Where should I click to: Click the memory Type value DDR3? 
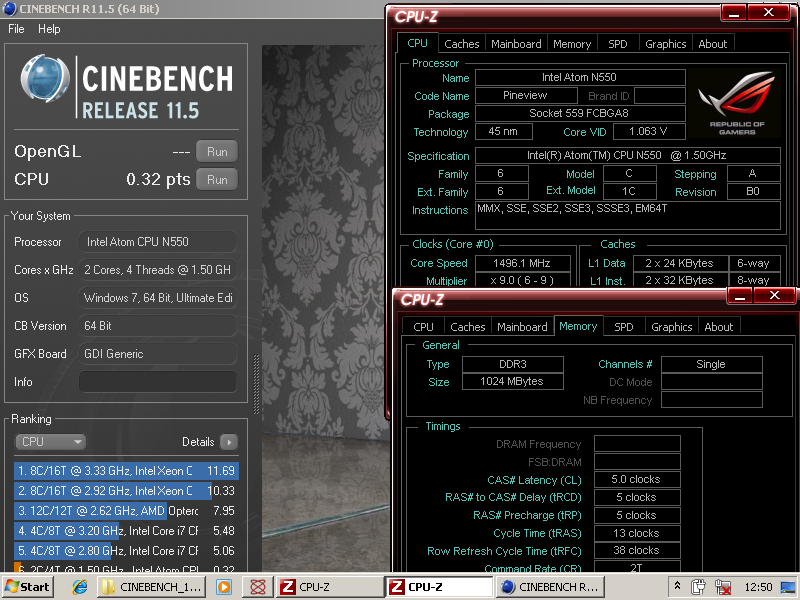point(513,364)
